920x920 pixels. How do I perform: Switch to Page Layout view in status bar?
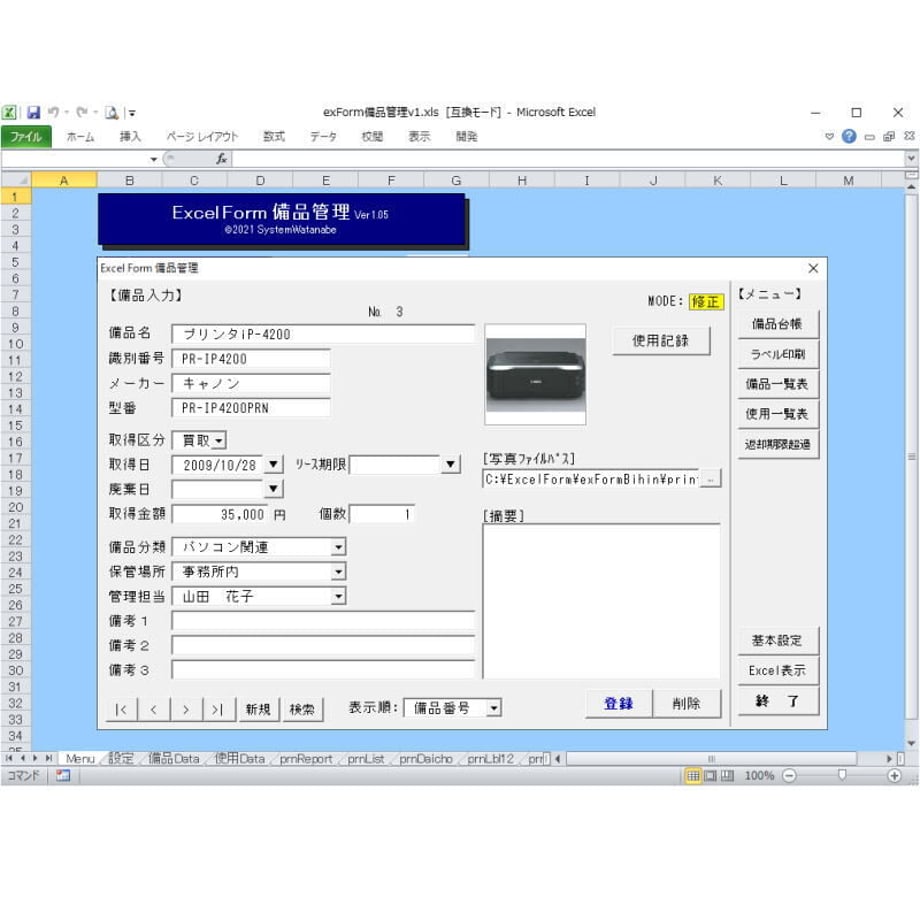pos(710,776)
